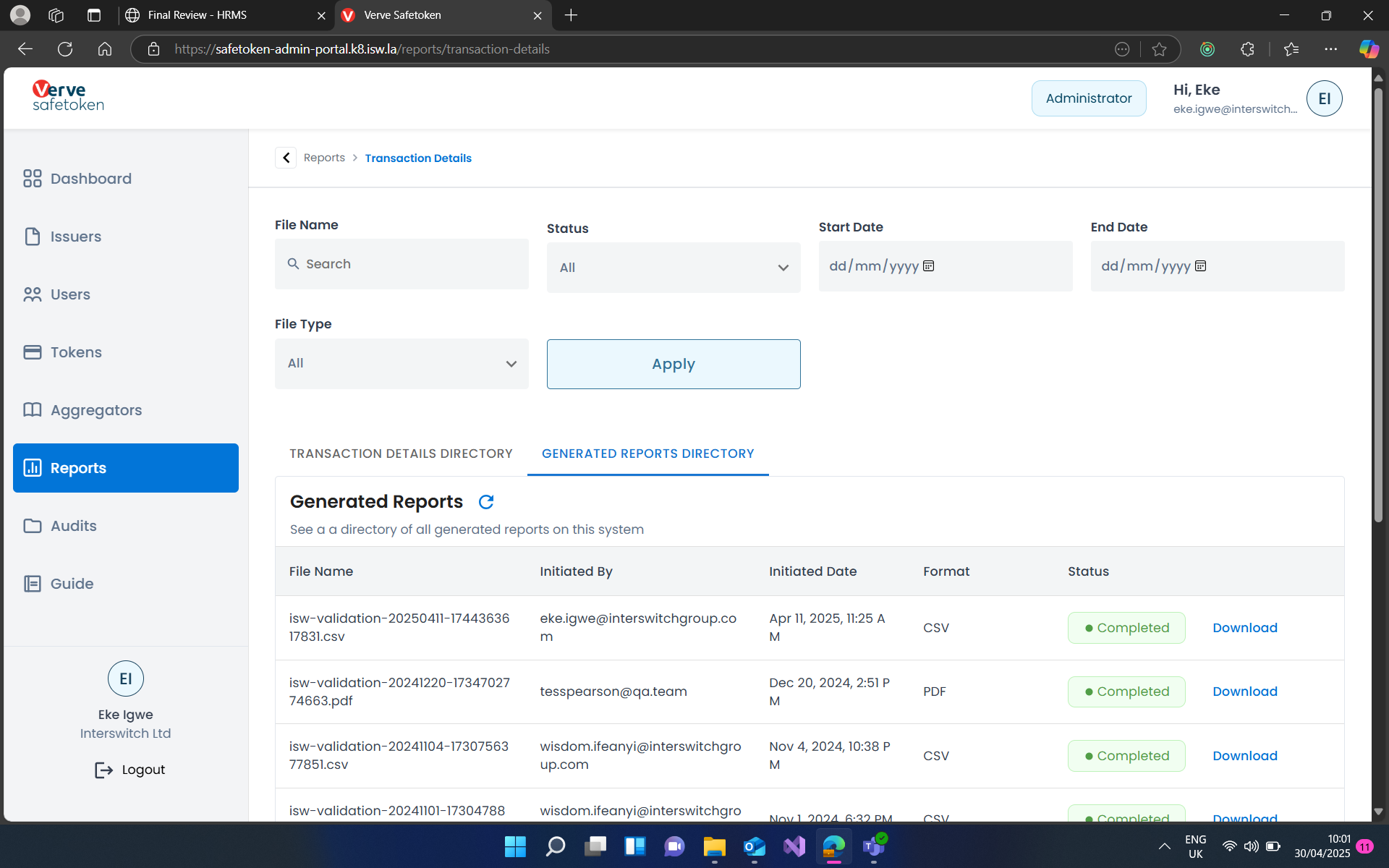
Task: Open the Dashboard sidebar item
Action: pos(90,179)
